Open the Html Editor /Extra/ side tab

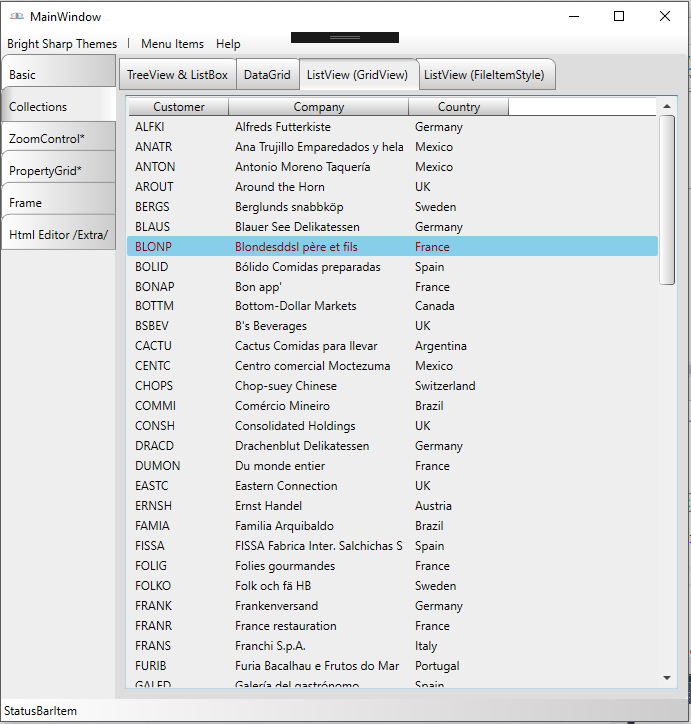coord(58,235)
